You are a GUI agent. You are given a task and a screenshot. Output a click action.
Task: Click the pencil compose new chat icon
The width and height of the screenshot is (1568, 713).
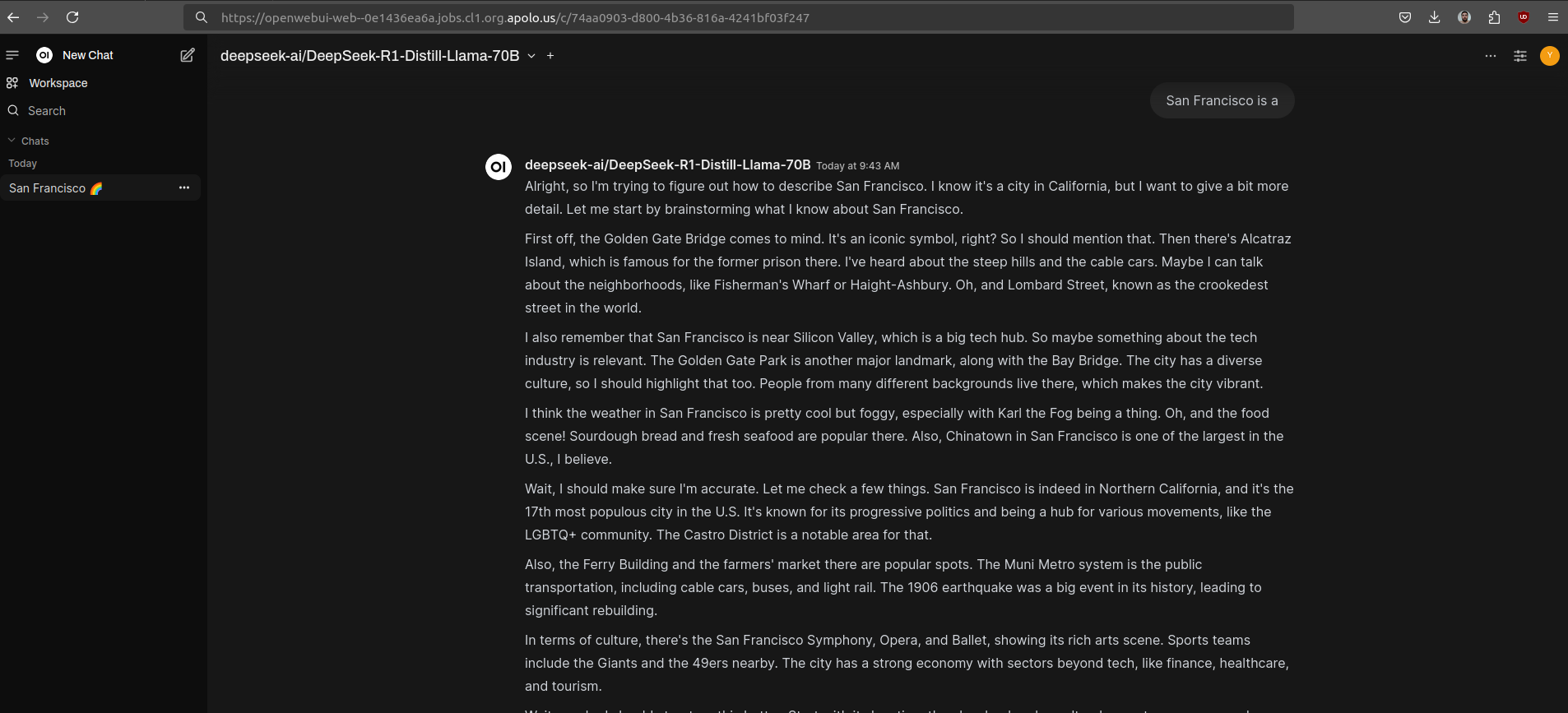(188, 55)
